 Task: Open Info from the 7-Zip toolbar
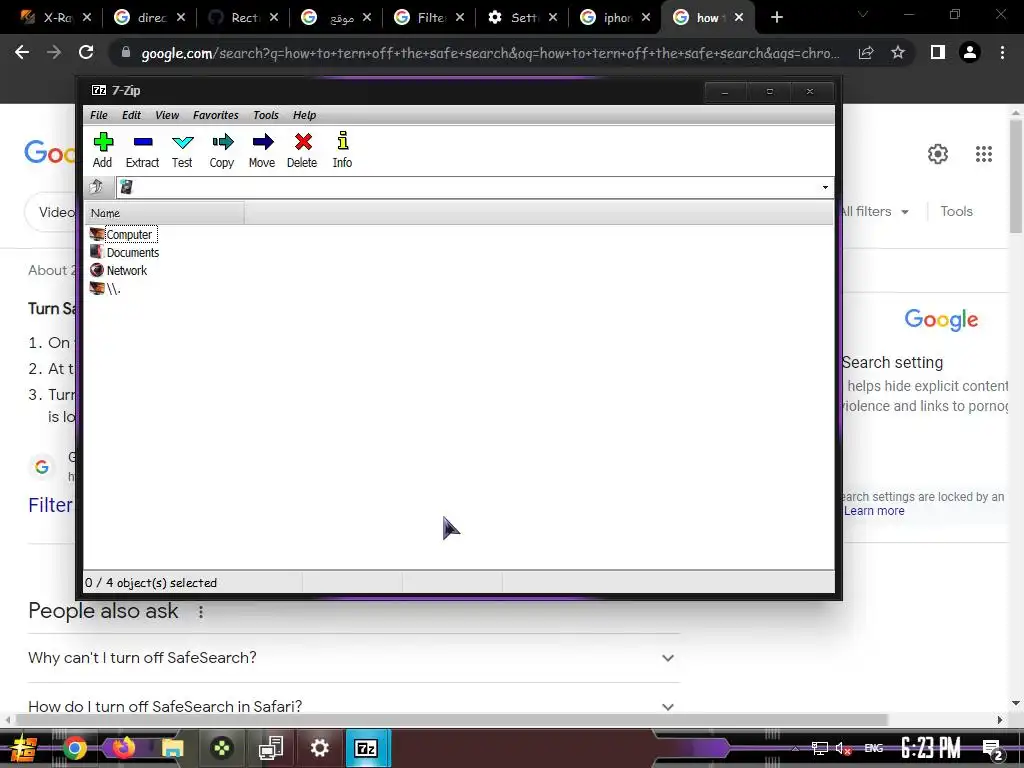(342, 150)
